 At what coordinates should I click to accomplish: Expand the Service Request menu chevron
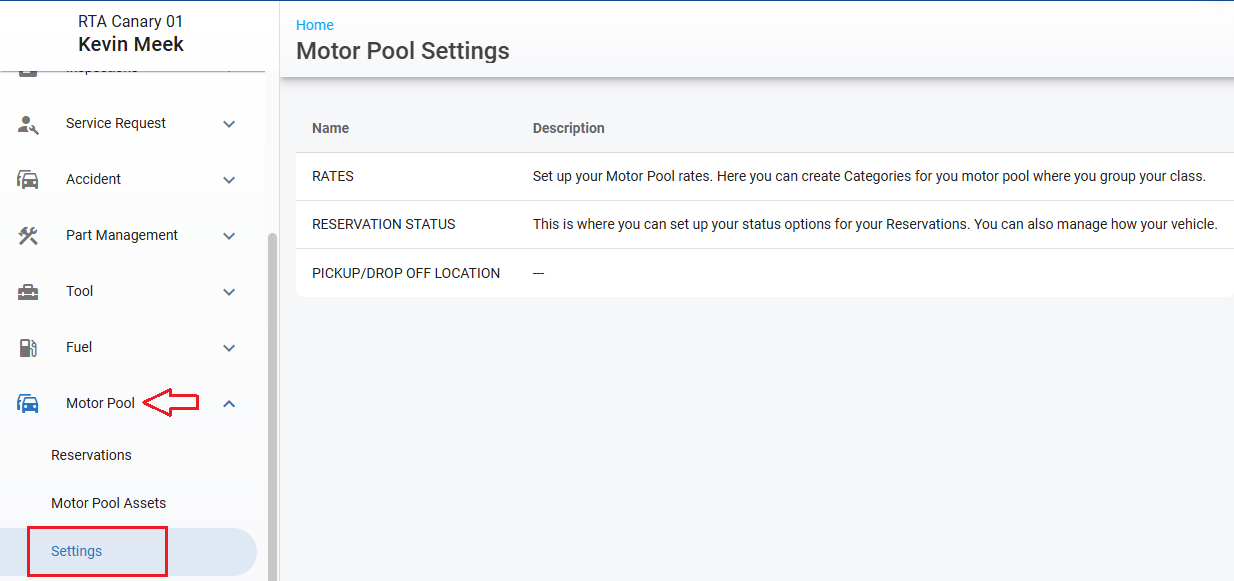point(229,124)
